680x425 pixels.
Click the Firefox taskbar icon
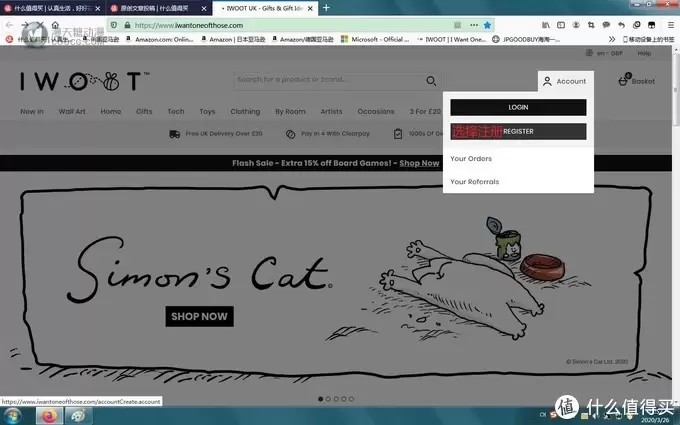click(x=49, y=416)
